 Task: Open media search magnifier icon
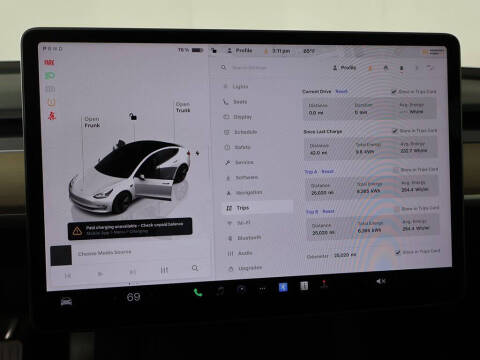coord(195,268)
